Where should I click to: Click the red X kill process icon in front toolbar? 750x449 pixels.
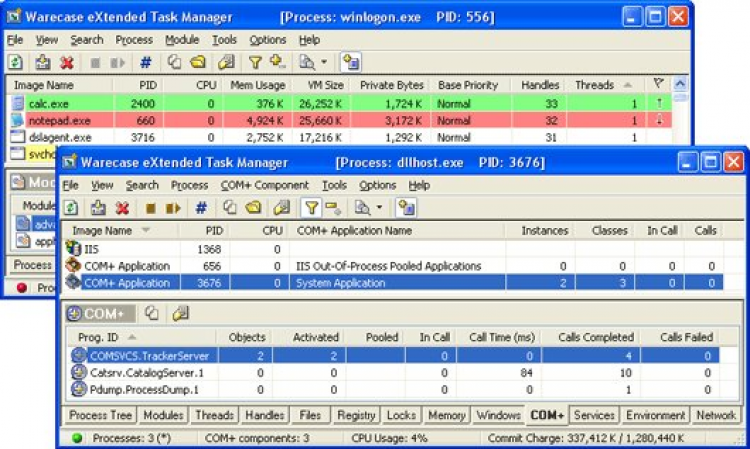[123, 208]
